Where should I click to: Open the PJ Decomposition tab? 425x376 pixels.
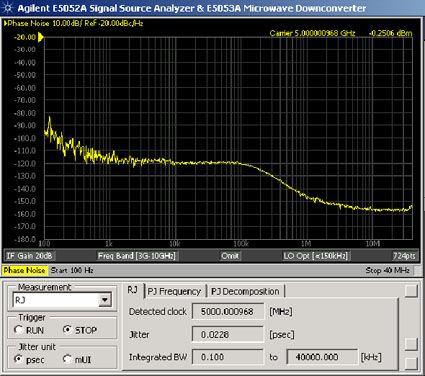(245, 292)
